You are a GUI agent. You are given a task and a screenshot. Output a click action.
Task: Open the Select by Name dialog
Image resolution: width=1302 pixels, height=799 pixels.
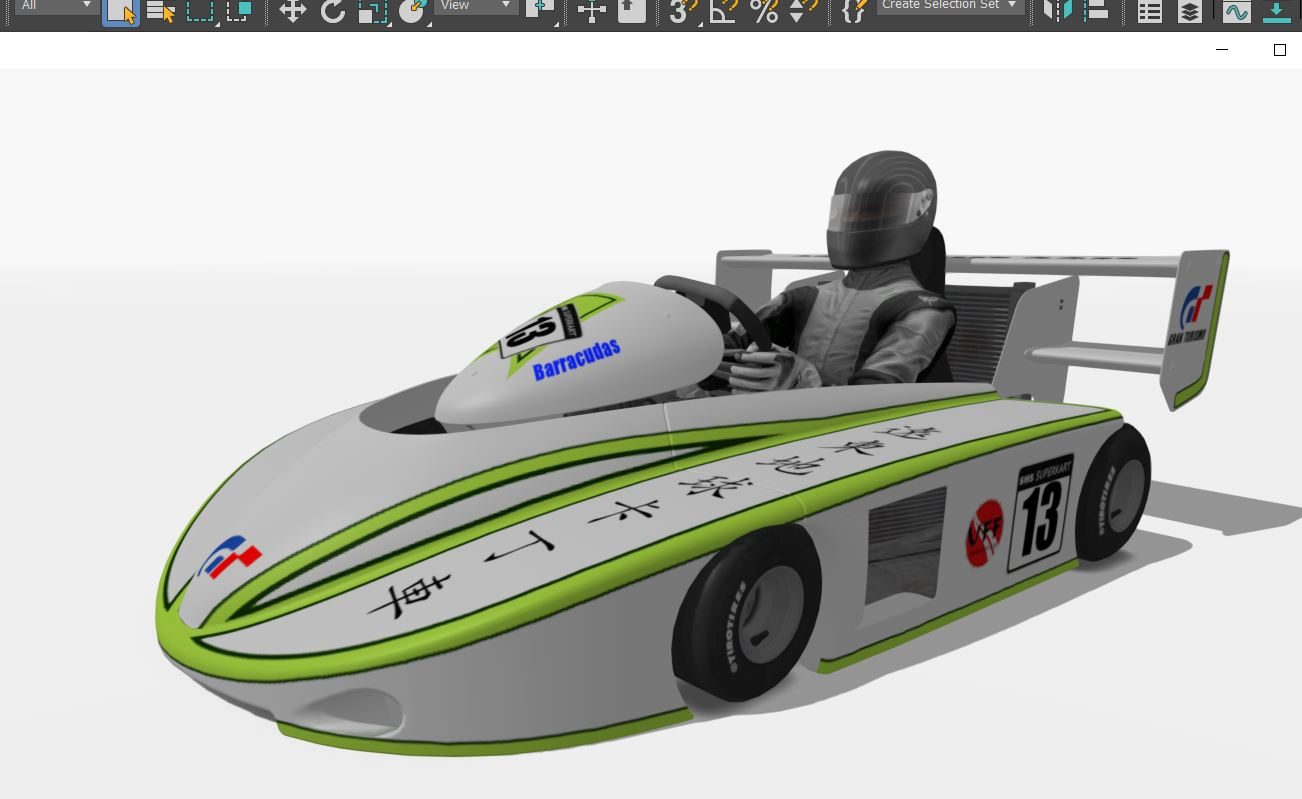click(160, 11)
